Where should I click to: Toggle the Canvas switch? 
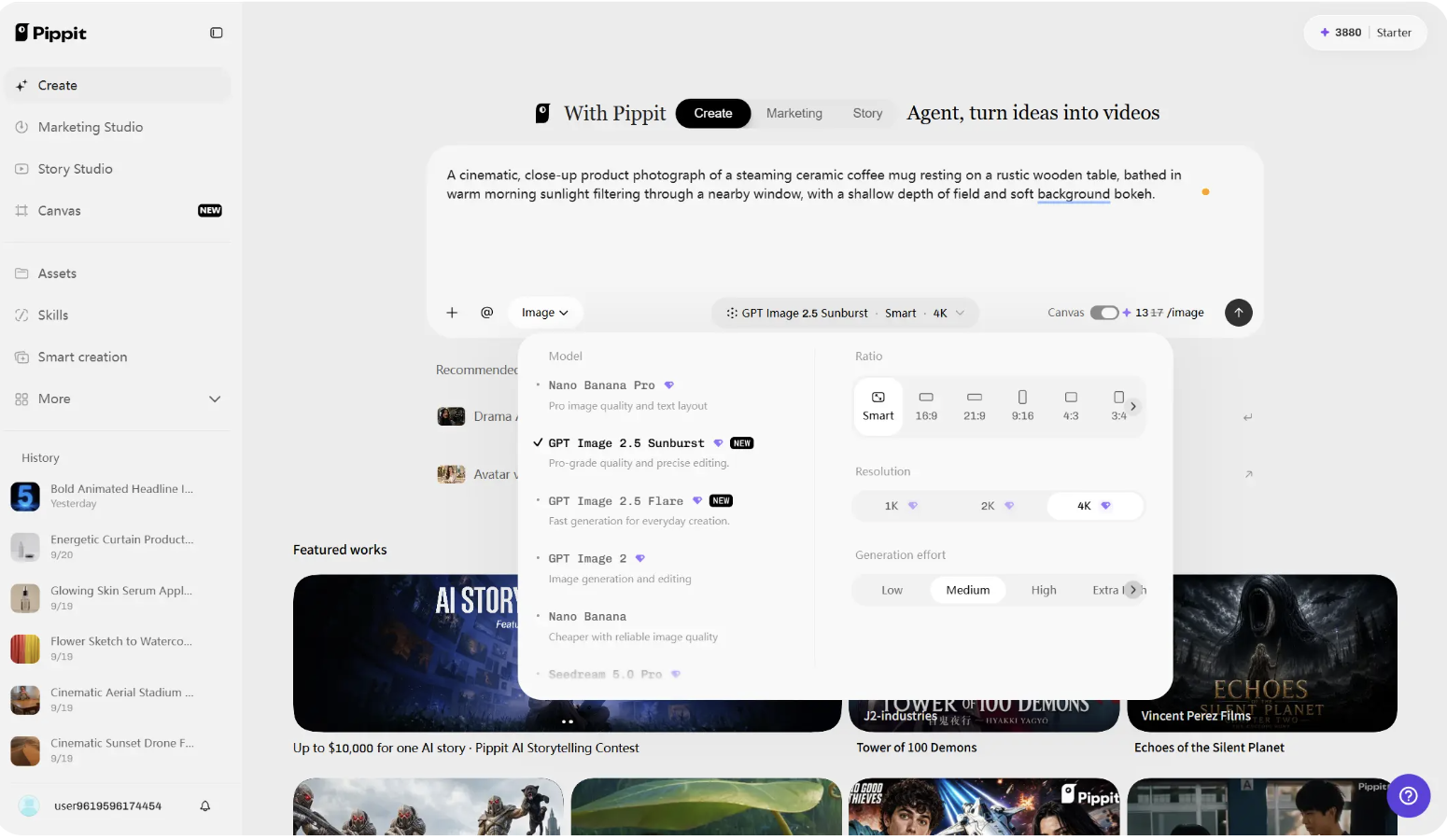[1104, 313]
